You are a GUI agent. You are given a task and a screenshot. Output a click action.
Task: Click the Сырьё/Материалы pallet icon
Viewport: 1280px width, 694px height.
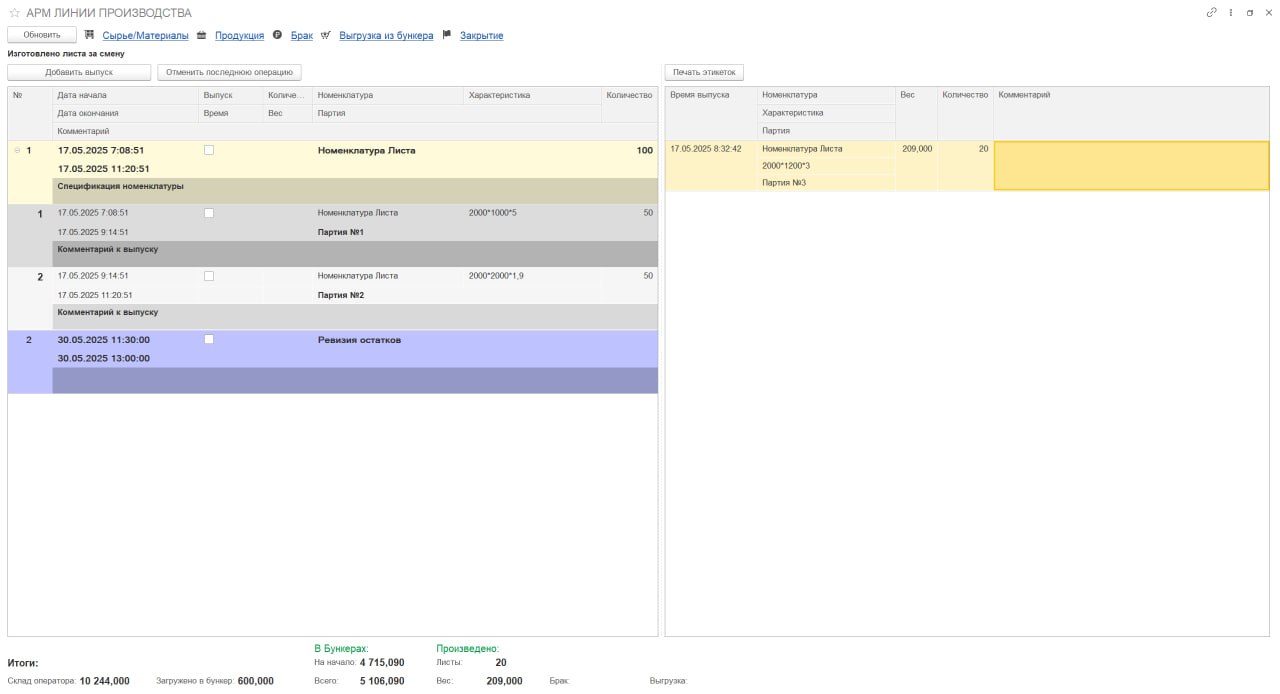pyautogui.click(x=90, y=35)
